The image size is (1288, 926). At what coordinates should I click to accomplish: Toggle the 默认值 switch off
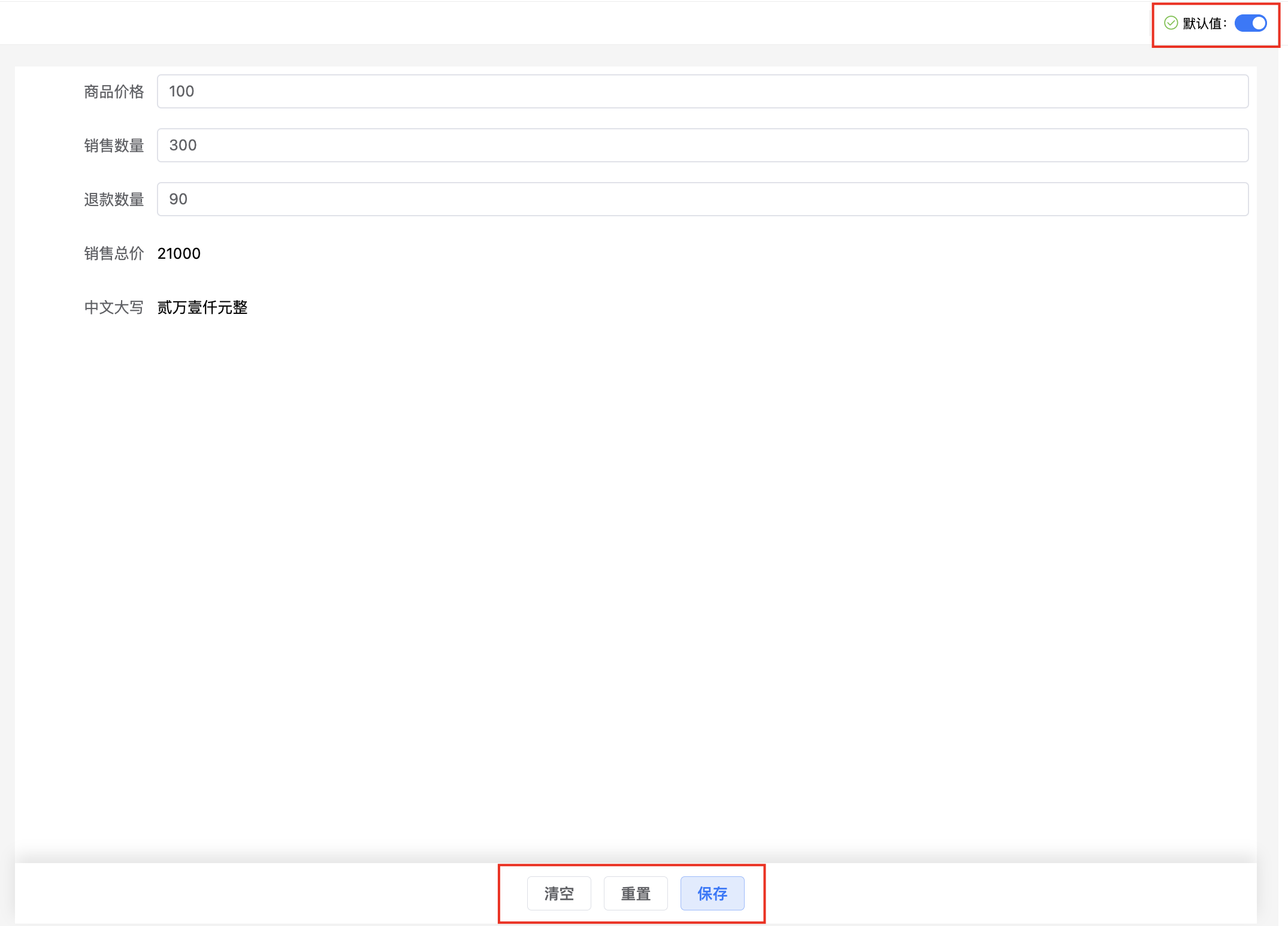point(1250,23)
